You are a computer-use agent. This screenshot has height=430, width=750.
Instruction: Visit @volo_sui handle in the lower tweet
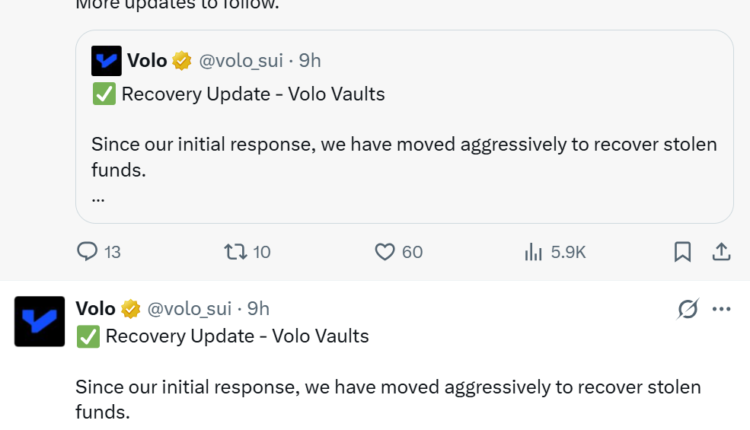click(x=190, y=309)
